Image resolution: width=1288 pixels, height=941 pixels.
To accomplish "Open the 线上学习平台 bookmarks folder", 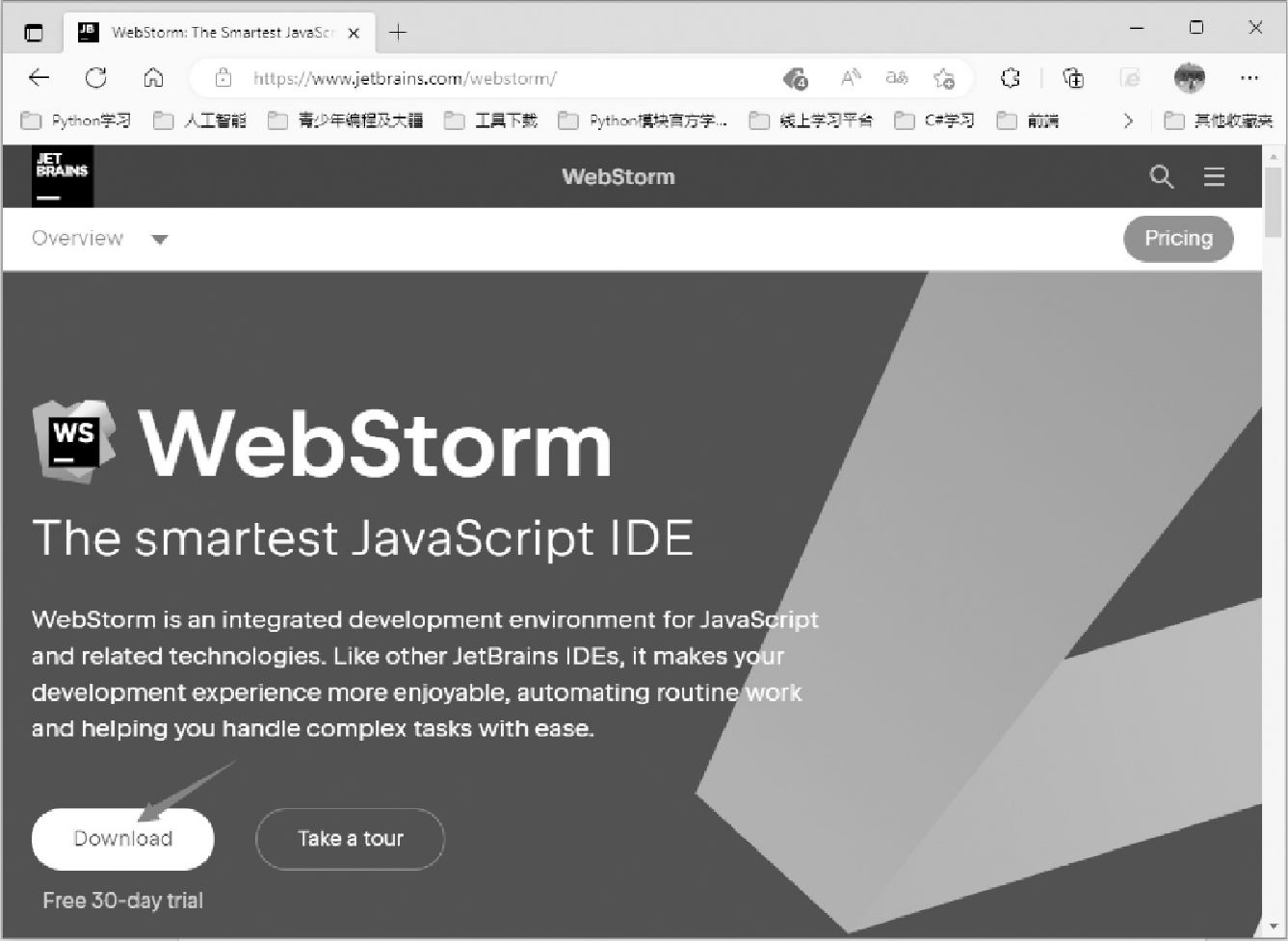I will [x=811, y=121].
